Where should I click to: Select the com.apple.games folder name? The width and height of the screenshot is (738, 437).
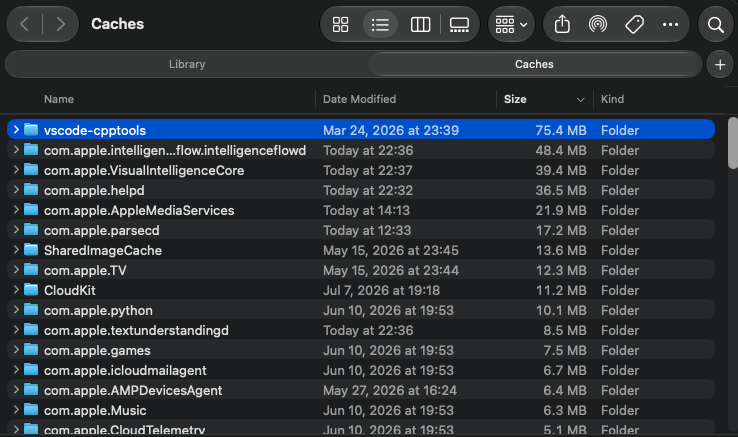pos(97,350)
